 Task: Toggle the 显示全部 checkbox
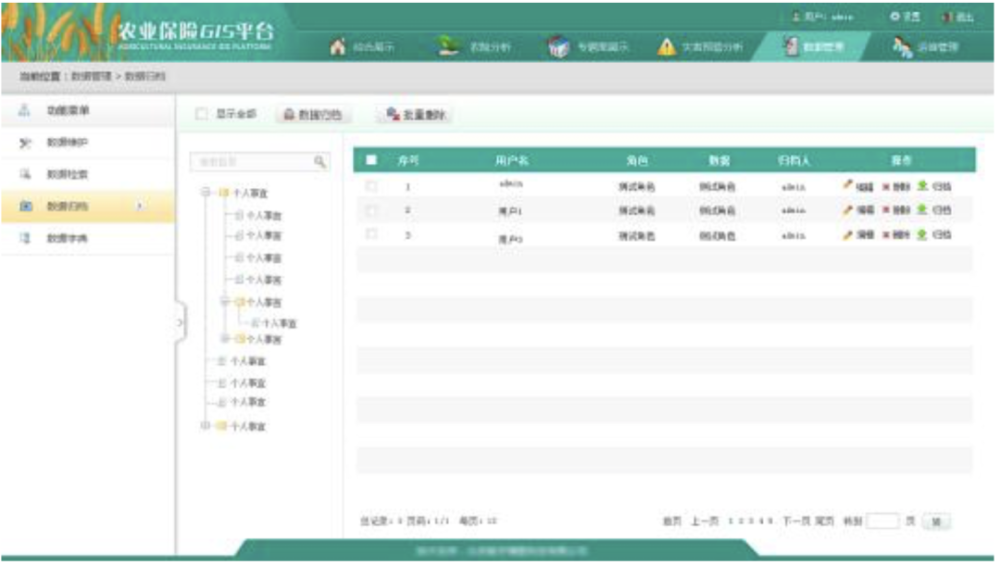pyautogui.click(x=202, y=114)
